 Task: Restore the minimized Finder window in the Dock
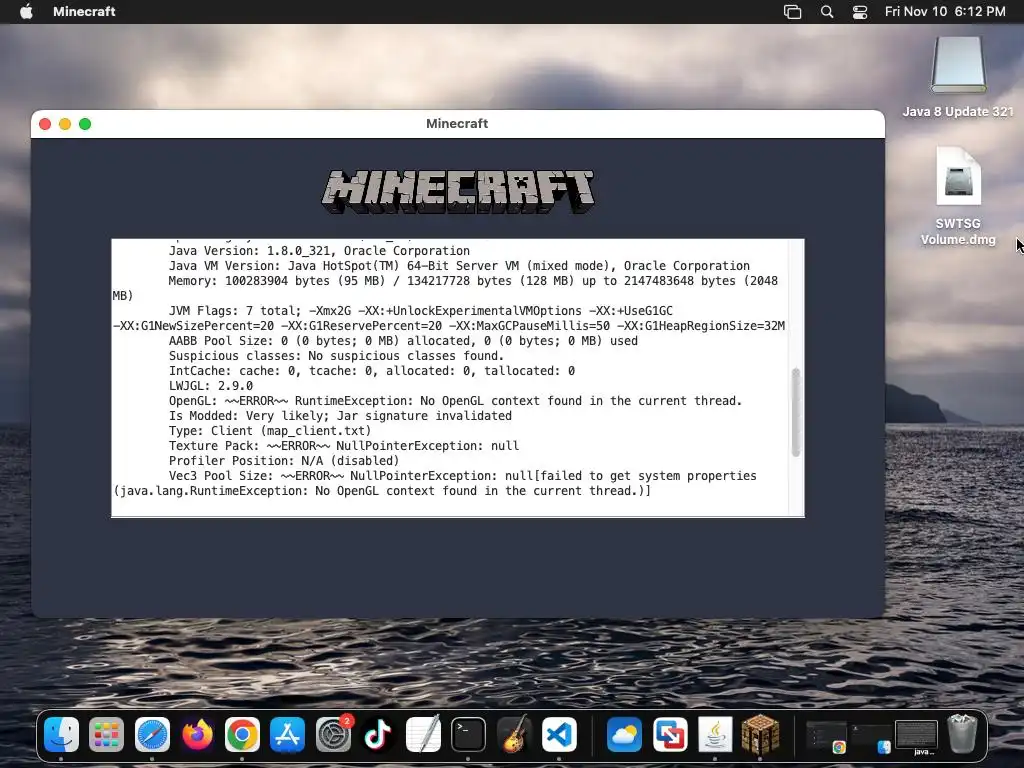[x=871, y=737]
